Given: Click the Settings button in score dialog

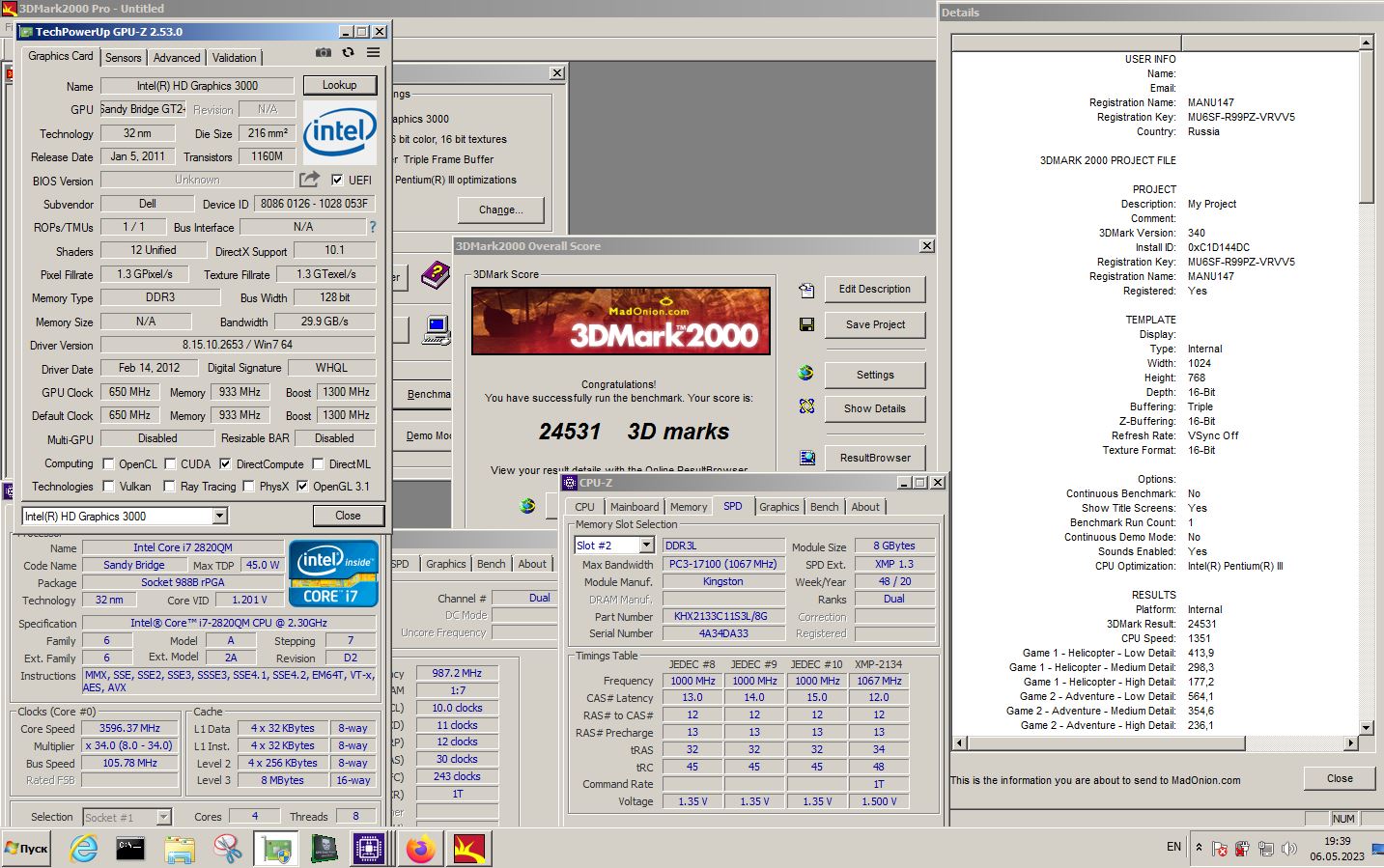Looking at the screenshot, I should coord(875,375).
